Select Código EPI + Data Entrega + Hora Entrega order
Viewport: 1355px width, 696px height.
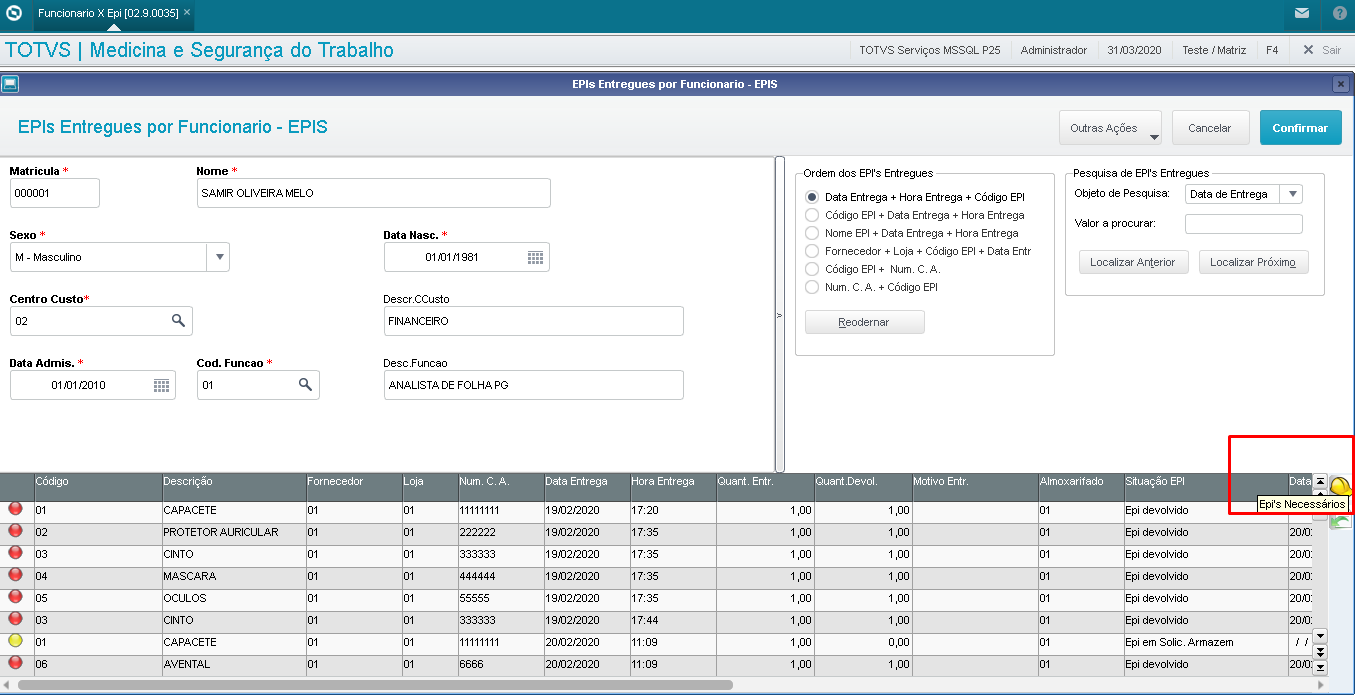pyautogui.click(x=812, y=215)
